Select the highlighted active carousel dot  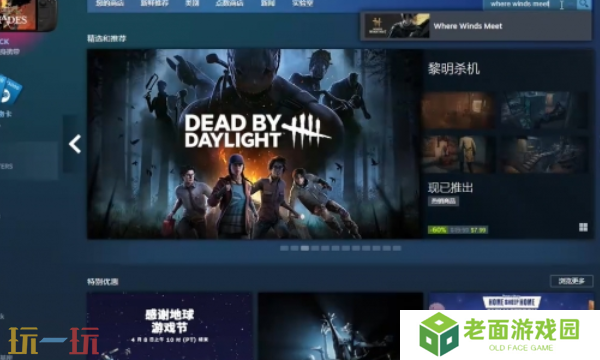pos(305,248)
